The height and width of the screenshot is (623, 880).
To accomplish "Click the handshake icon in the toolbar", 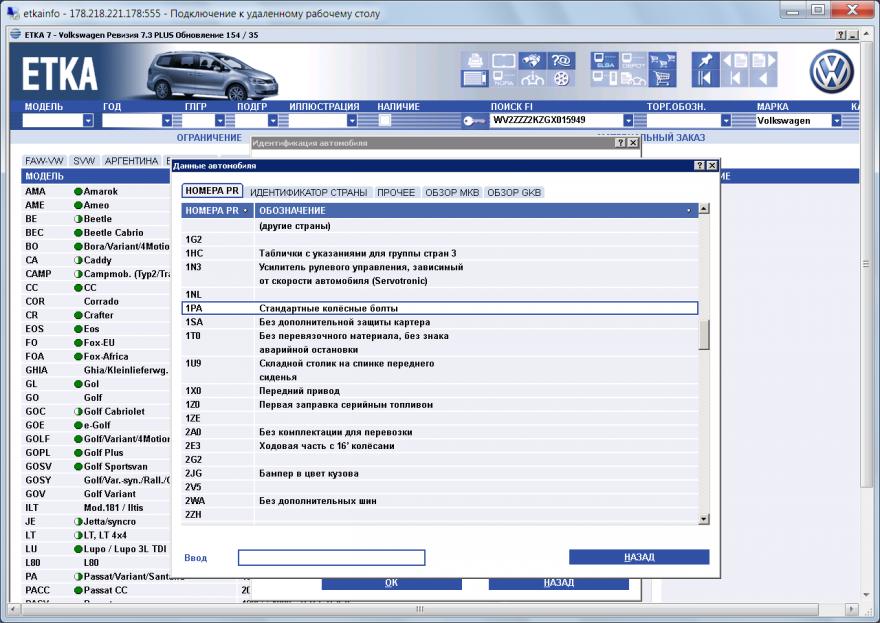I will click(531, 60).
